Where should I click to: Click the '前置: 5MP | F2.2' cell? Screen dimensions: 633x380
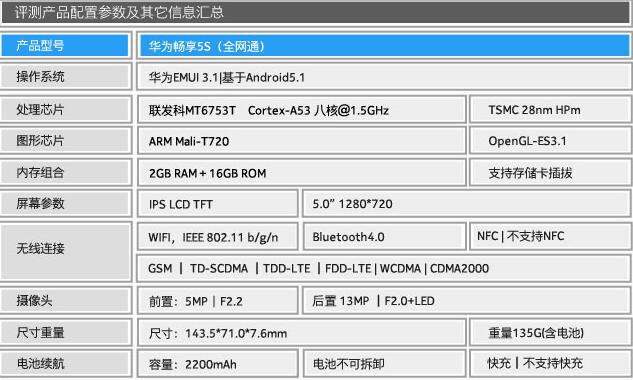pos(218,301)
